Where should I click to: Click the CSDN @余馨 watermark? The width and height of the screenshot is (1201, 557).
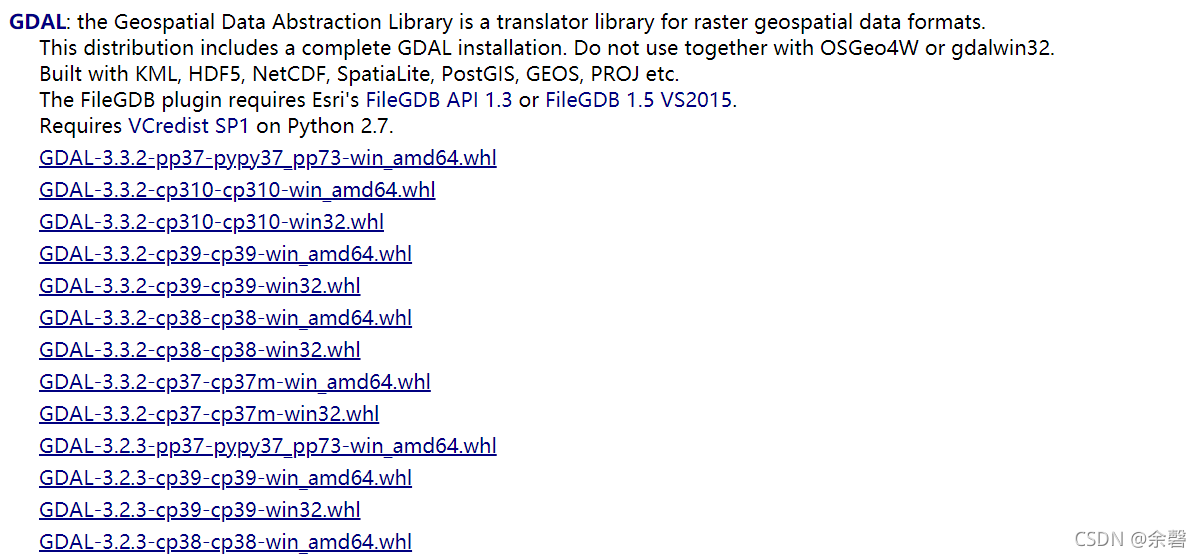click(1130, 540)
